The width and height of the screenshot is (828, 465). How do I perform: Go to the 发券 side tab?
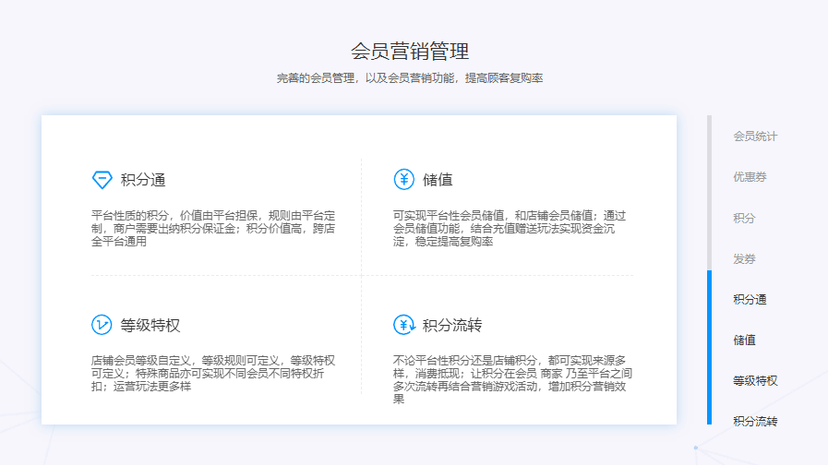click(744, 259)
